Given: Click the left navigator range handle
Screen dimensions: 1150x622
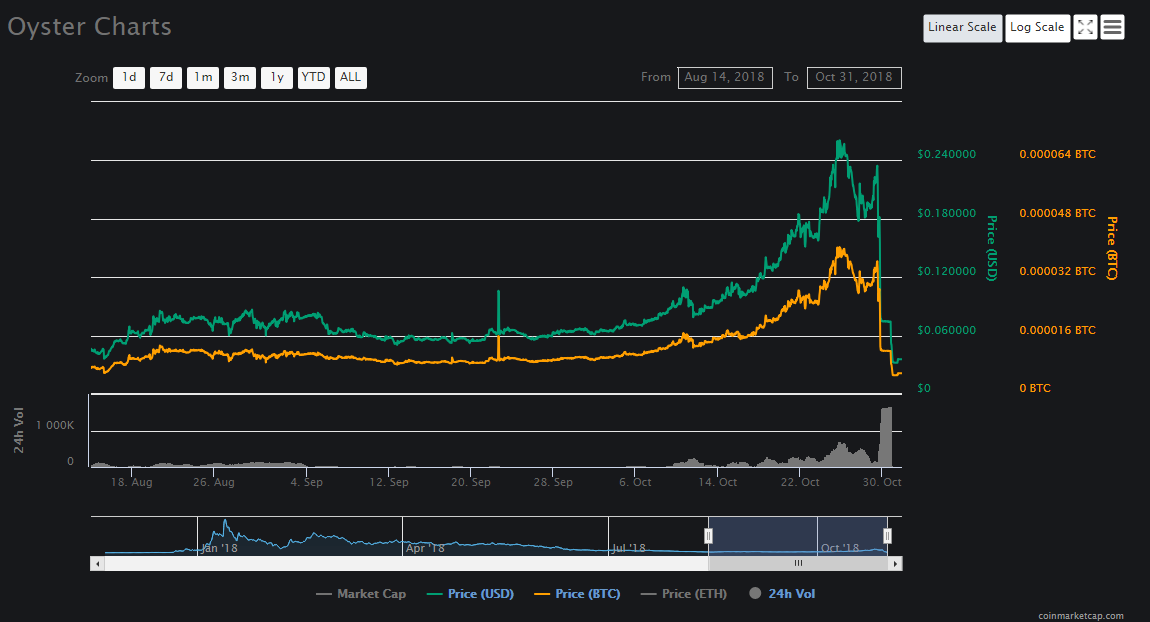Looking at the screenshot, I should pos(708,536).
